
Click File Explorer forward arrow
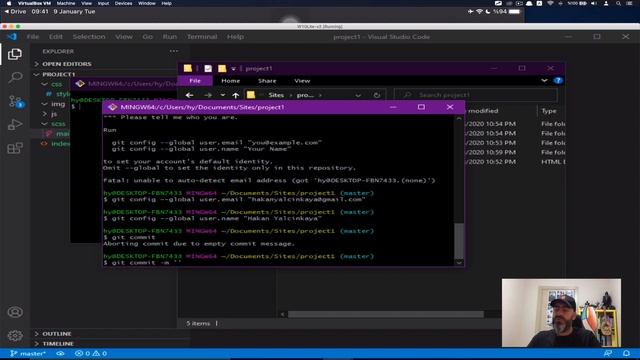208,95
